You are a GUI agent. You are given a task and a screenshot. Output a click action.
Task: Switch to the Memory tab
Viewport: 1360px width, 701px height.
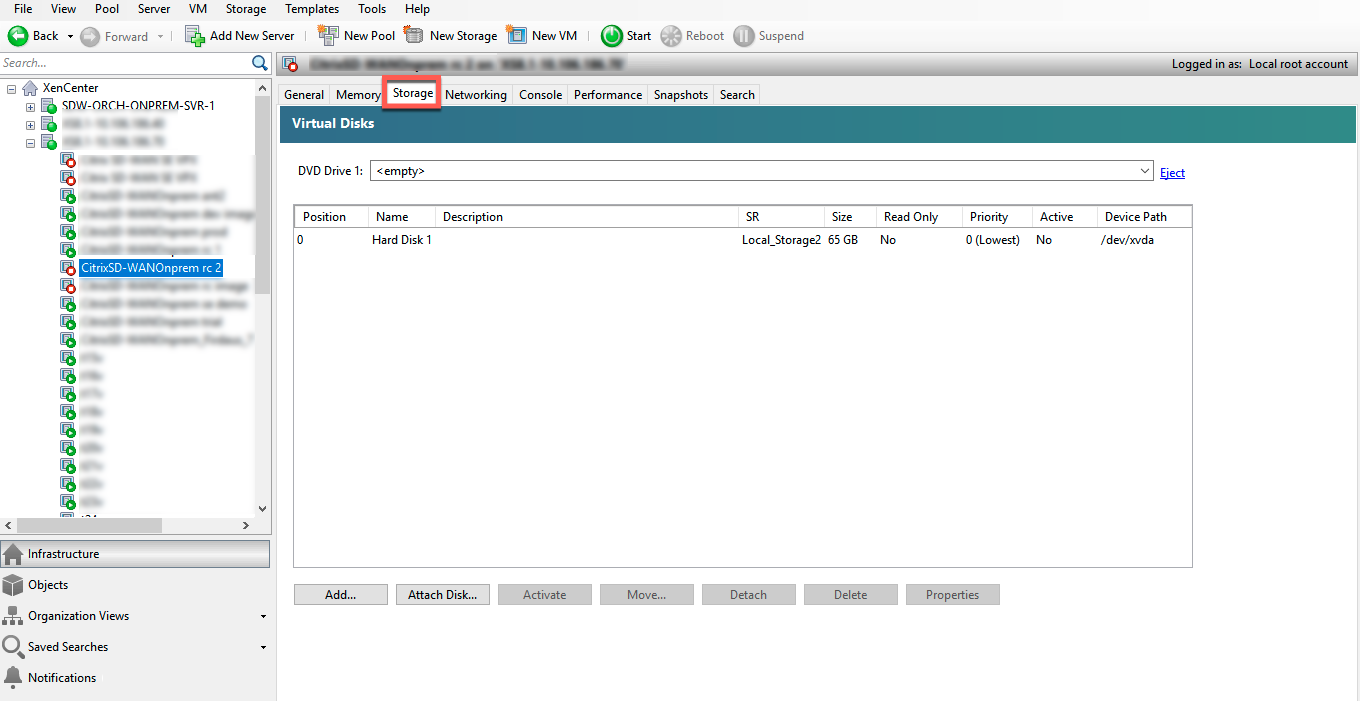pos(358,95)
